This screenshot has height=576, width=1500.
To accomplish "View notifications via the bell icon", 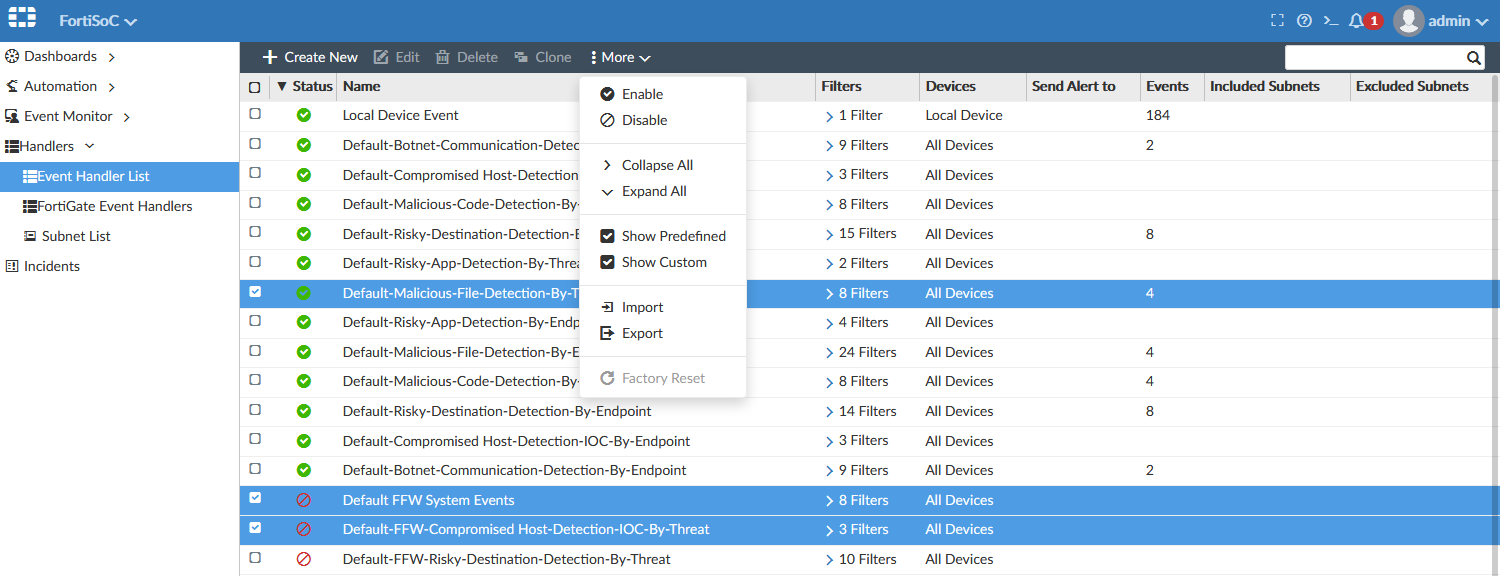I will (1357, 18).
